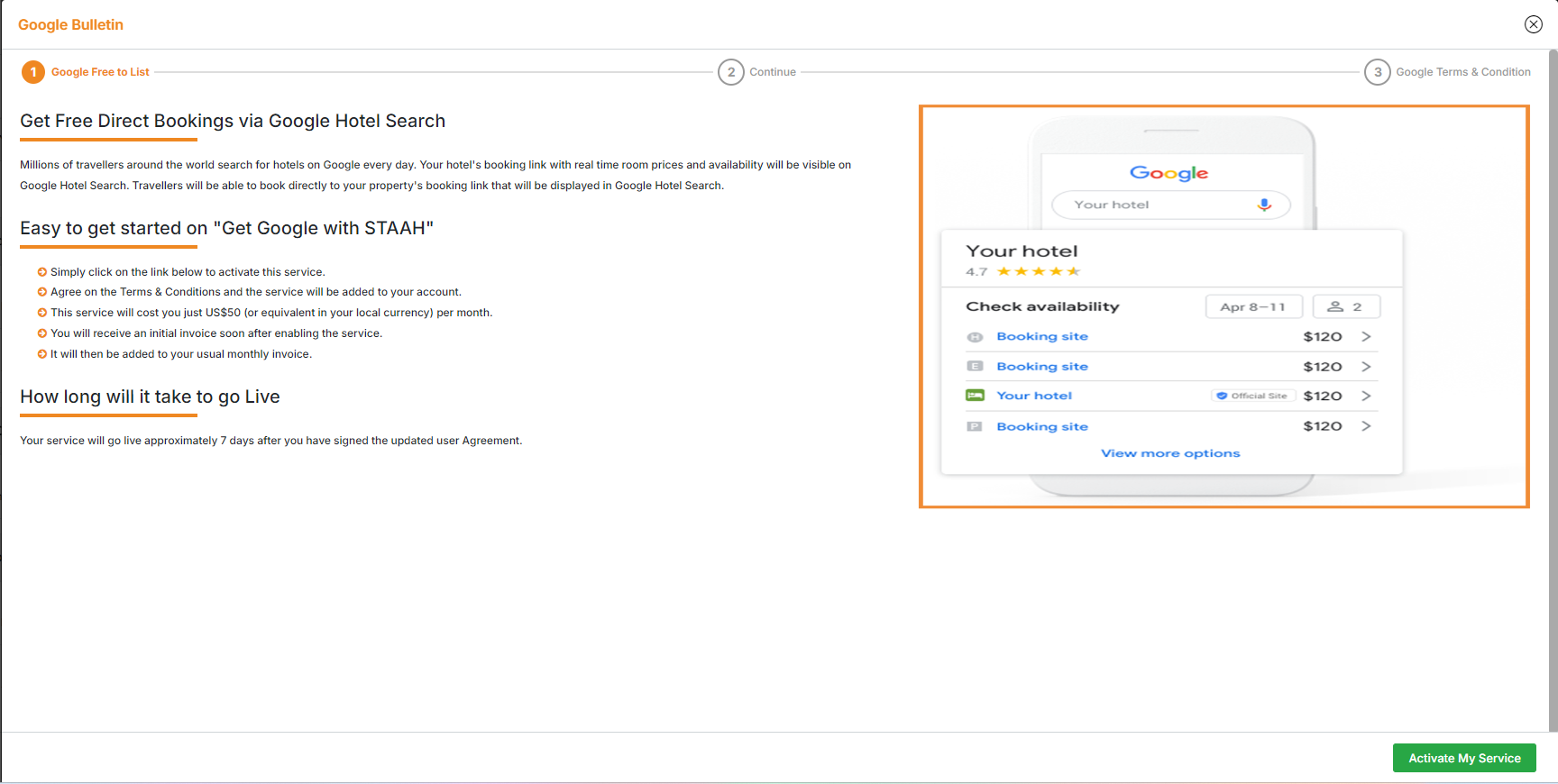Click the first Booking site link
This screenshot has height=784, width=1558.
[1041, 336]
